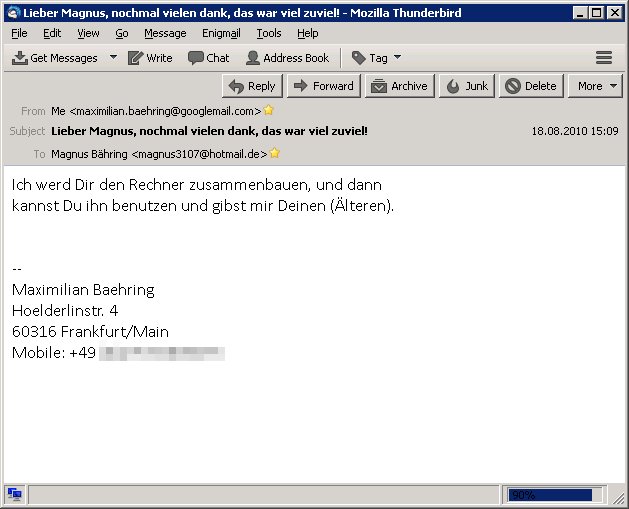Click the Get Messages toolbar button
Screen dimensions: 629x509
(55, 58)
